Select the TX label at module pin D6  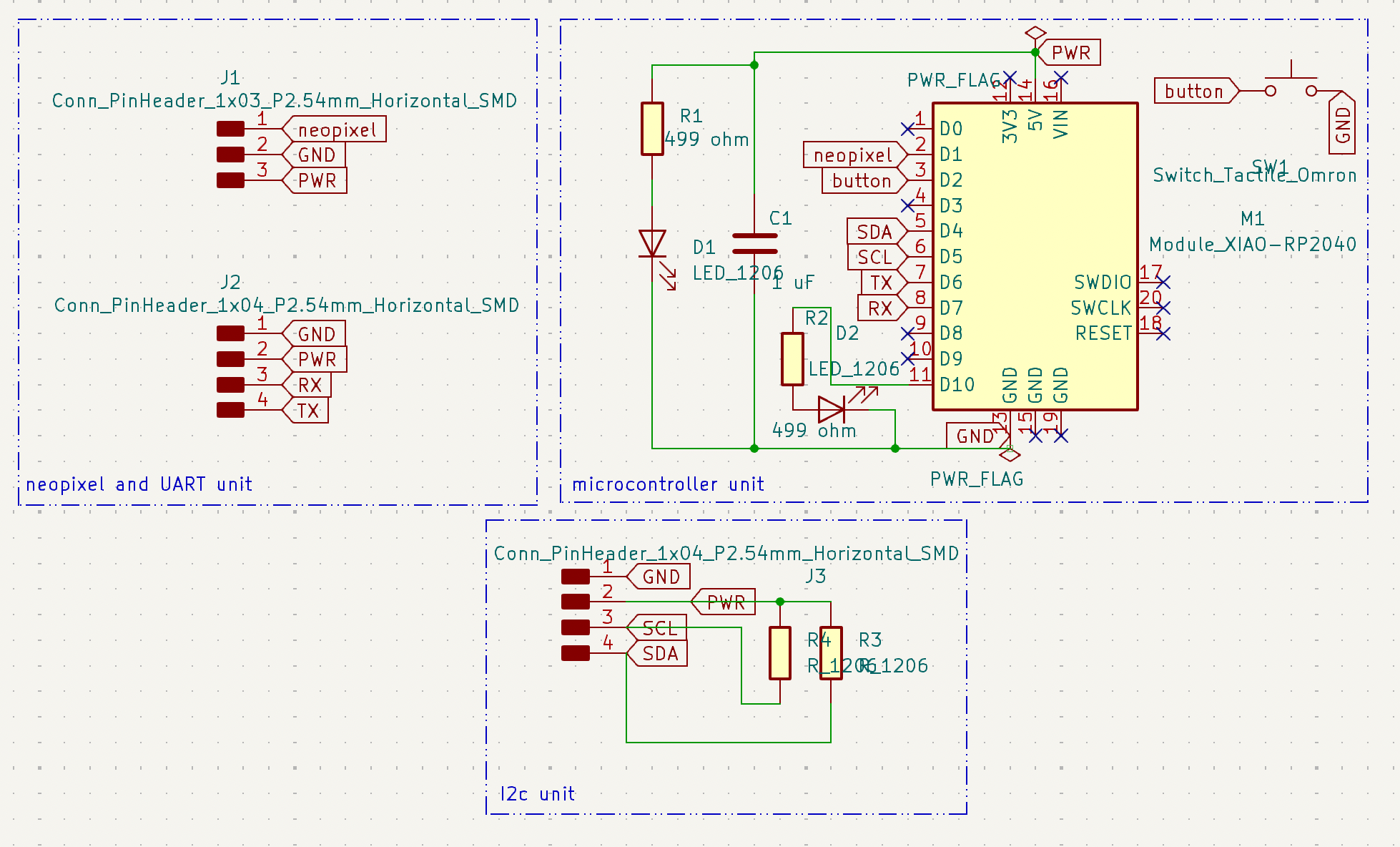coord(883,283)
